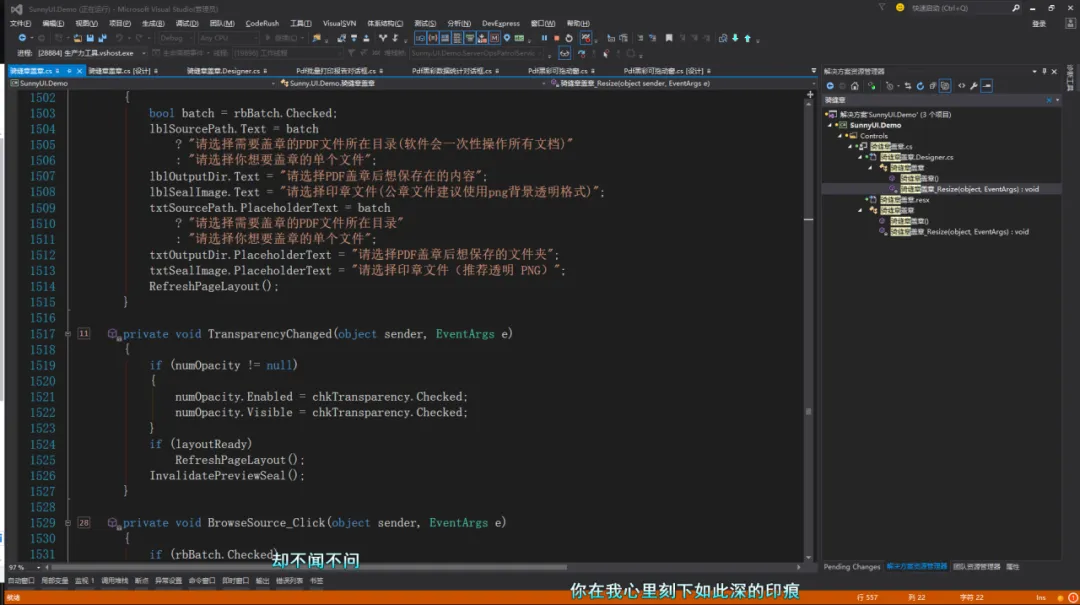Close the active editor tab
The height and width of the screenshot is (605, 1080).
[79, 71]
